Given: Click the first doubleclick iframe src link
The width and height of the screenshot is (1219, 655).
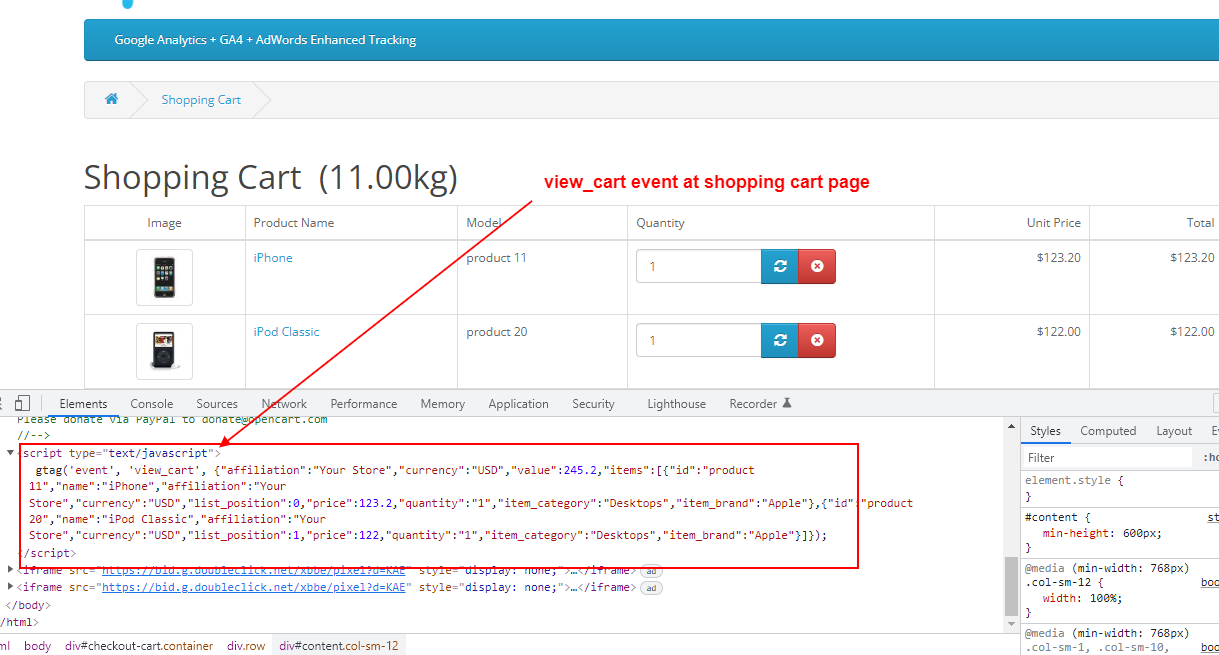Looking at the screenshot, I should tap(254, 570).
